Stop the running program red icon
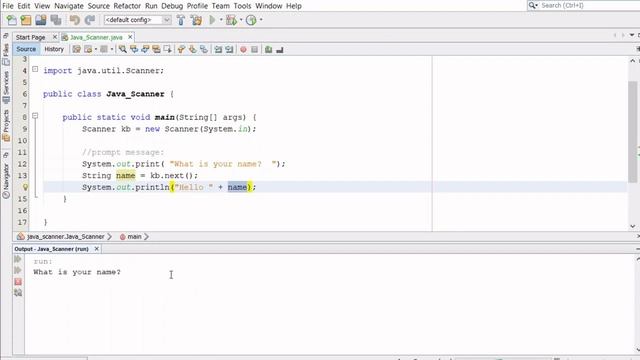Viewport: 640px width, 360px height. [18, 282]
